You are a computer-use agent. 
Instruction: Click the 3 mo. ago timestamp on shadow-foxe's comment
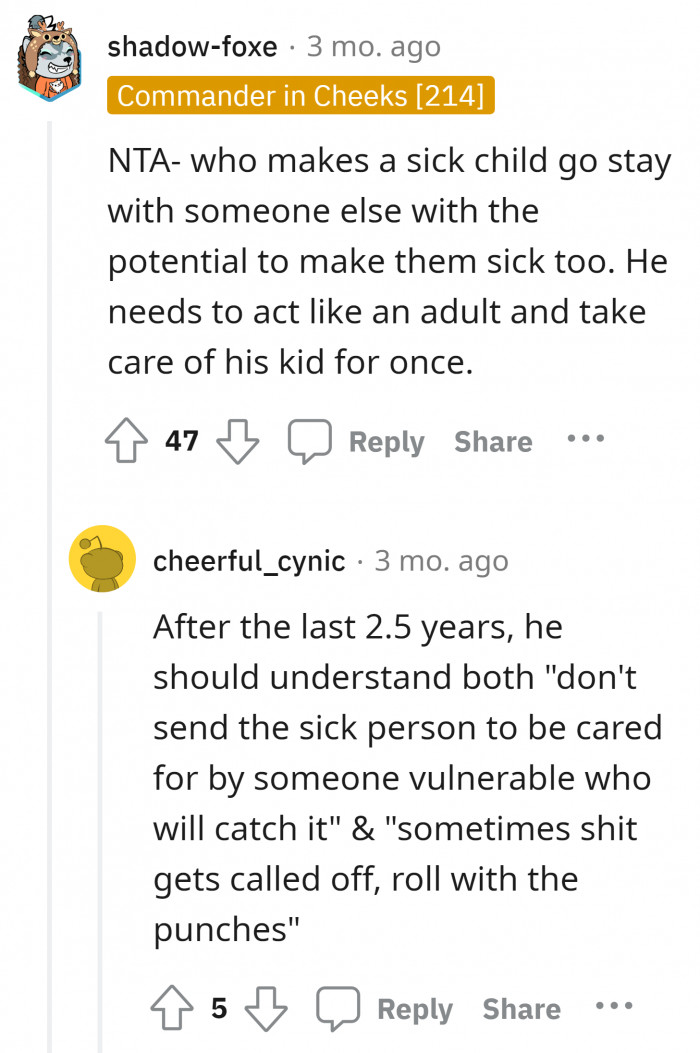pos(372,45)
